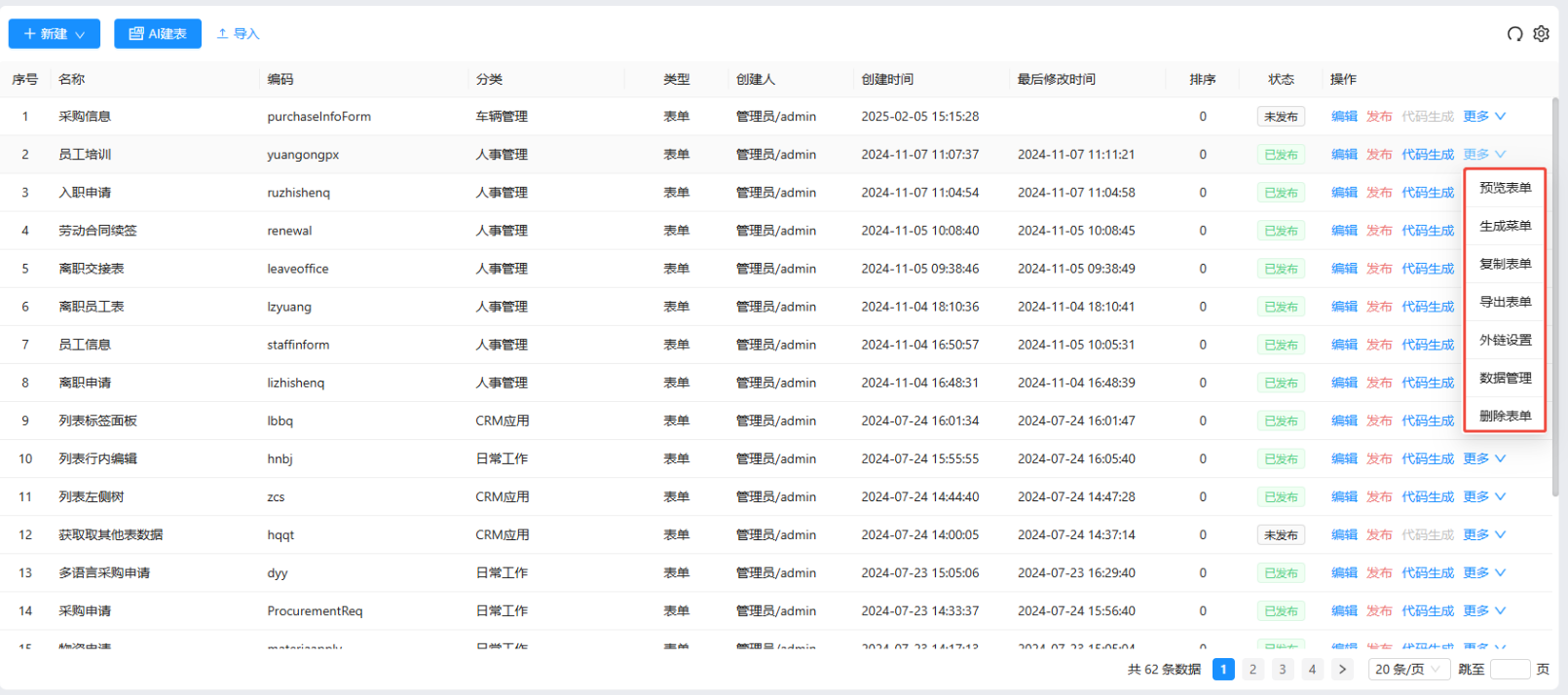This screenshot has height=695, width=1568.
Task: Choose 复制表单 in the menu
Action: 1505,264
